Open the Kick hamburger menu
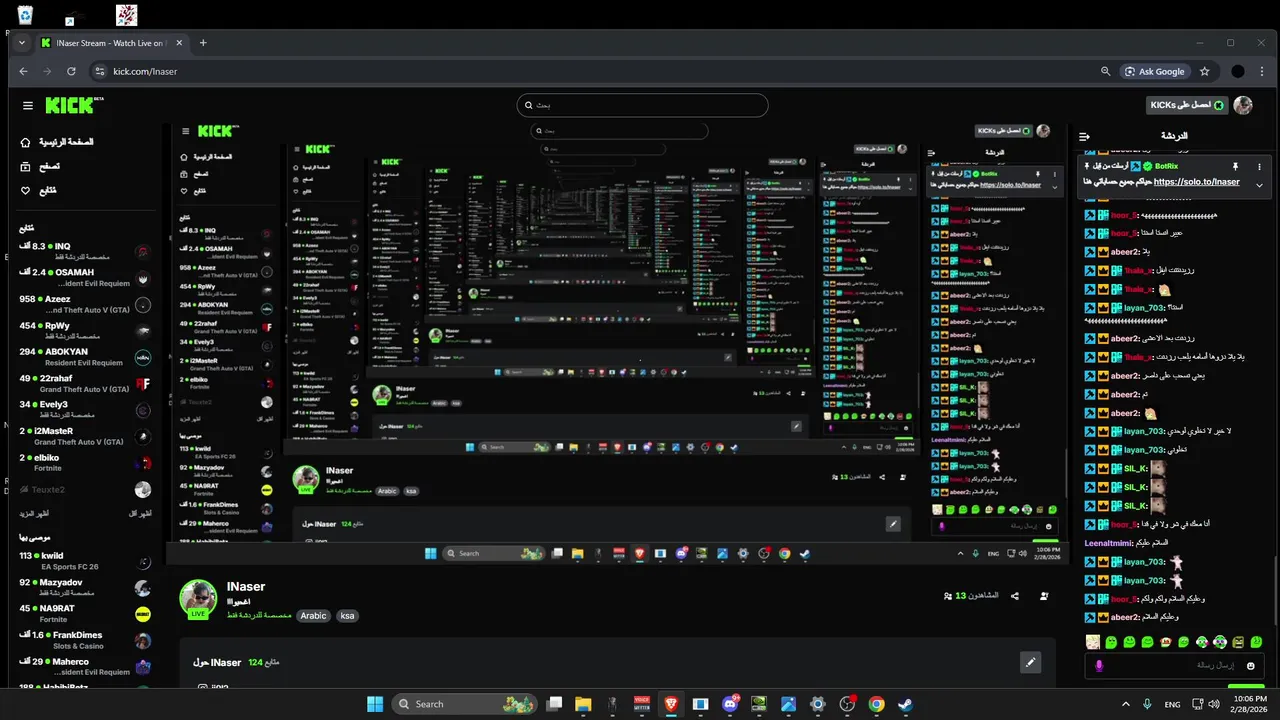Image resolution: width=1280 pixels, height=720 pixels. coord(28,105)
